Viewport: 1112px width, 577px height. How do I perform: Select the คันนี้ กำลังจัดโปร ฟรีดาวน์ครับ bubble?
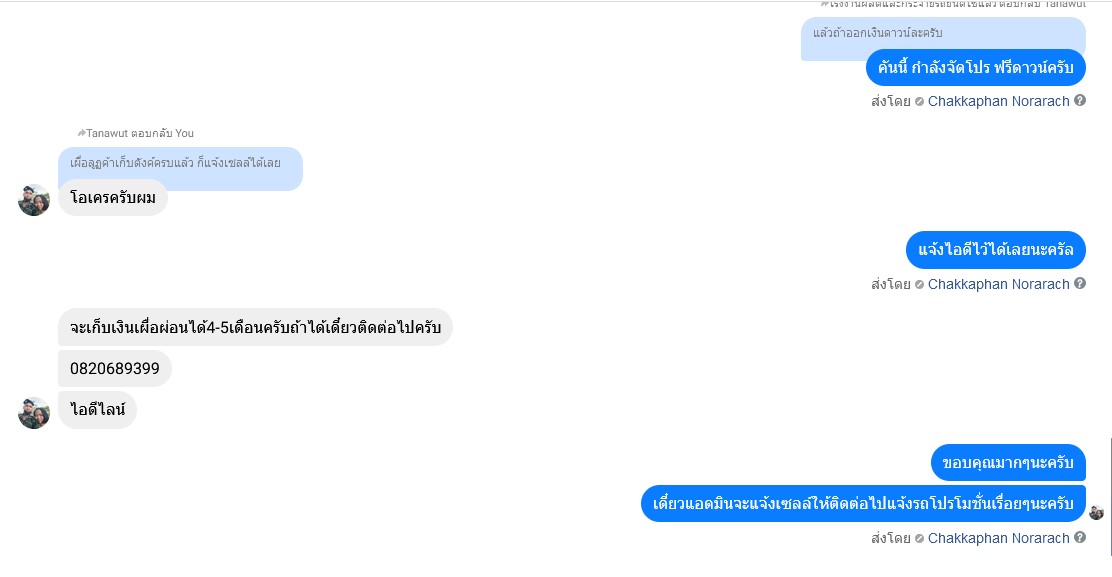(975, 68)
